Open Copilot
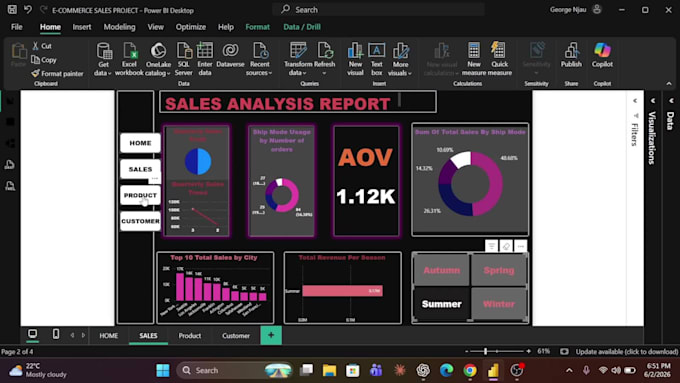The width and height of the screenshot is (680, 383). [602, 56]
